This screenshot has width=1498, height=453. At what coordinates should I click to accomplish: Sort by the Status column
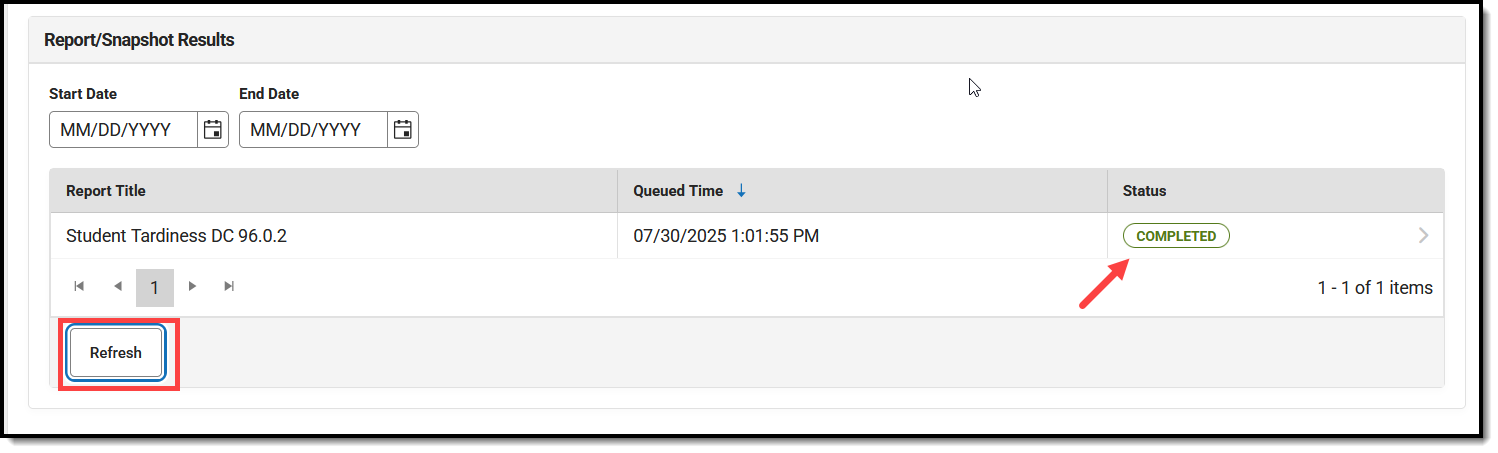click(x=1144, y=191)
